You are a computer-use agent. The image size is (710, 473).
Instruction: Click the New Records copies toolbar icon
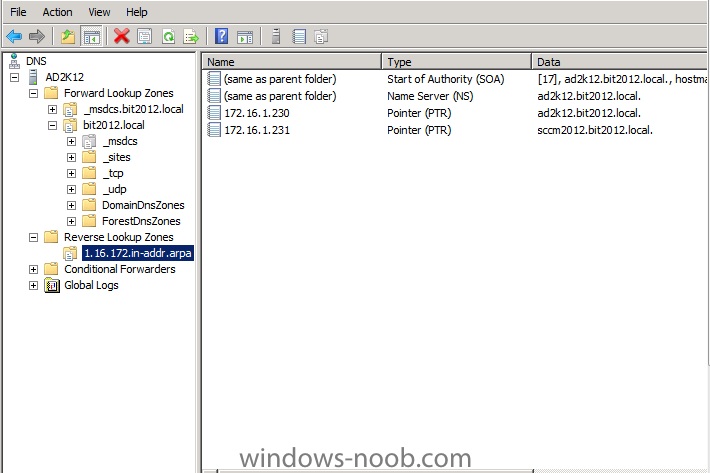pos(321,36)
